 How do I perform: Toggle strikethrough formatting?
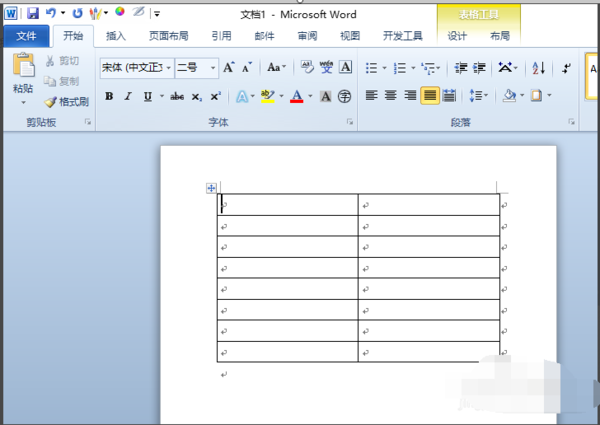point(177,96)
